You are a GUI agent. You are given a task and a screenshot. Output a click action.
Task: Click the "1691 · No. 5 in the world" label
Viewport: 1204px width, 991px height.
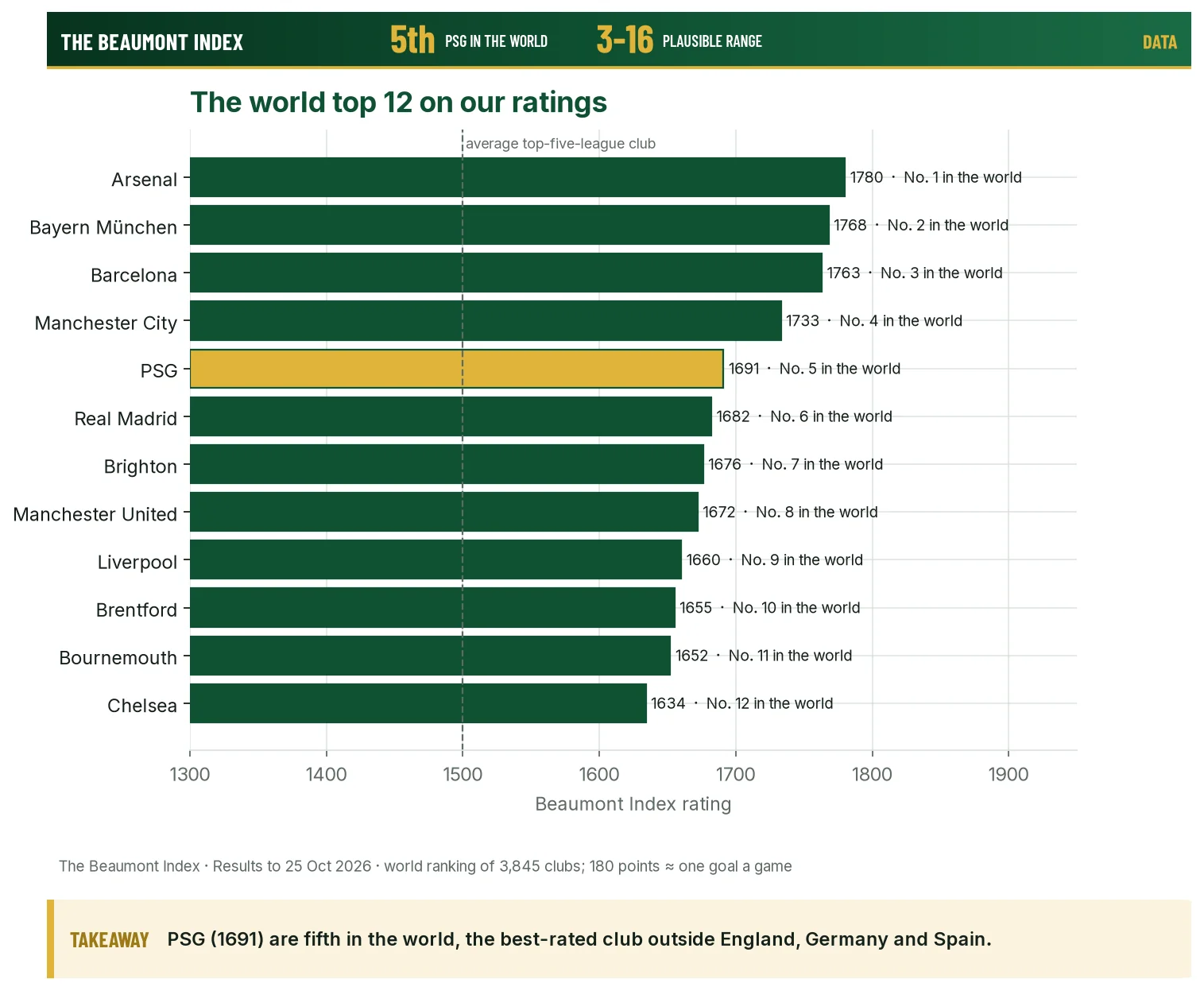pyautogui.click(x=815, y=369)
